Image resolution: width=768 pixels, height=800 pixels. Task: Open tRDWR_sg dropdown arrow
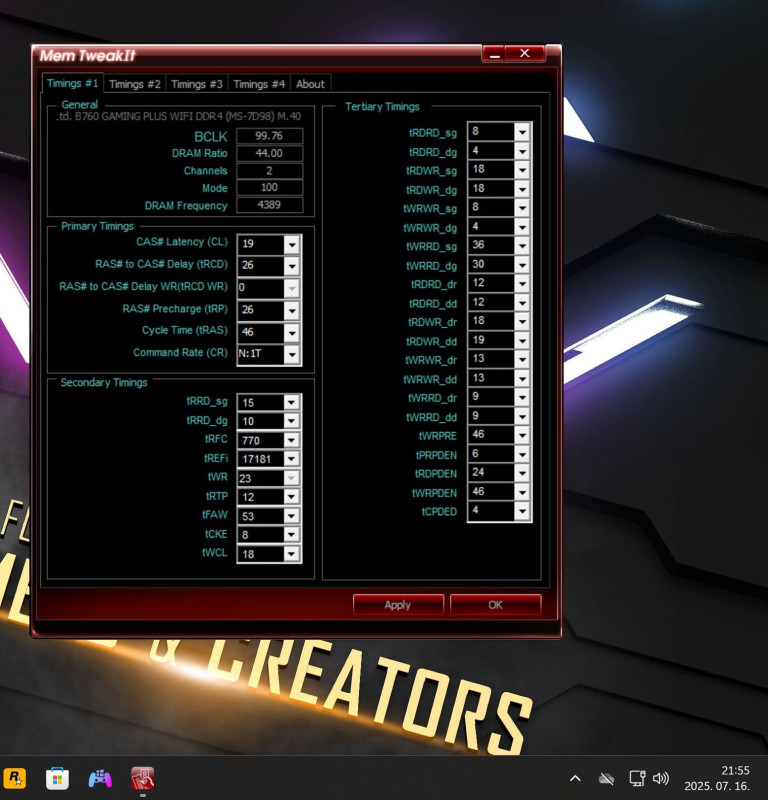coord(522,170)
